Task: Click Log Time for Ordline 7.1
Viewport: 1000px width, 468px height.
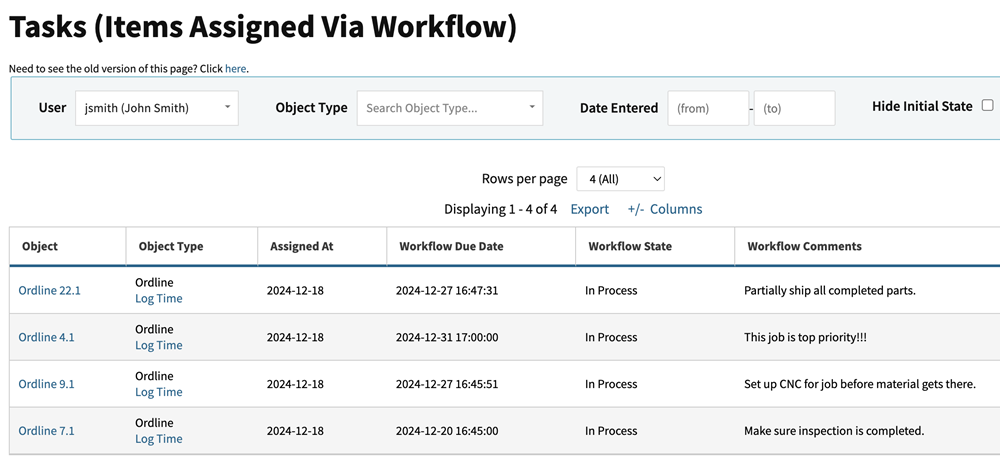Action: 158,439
